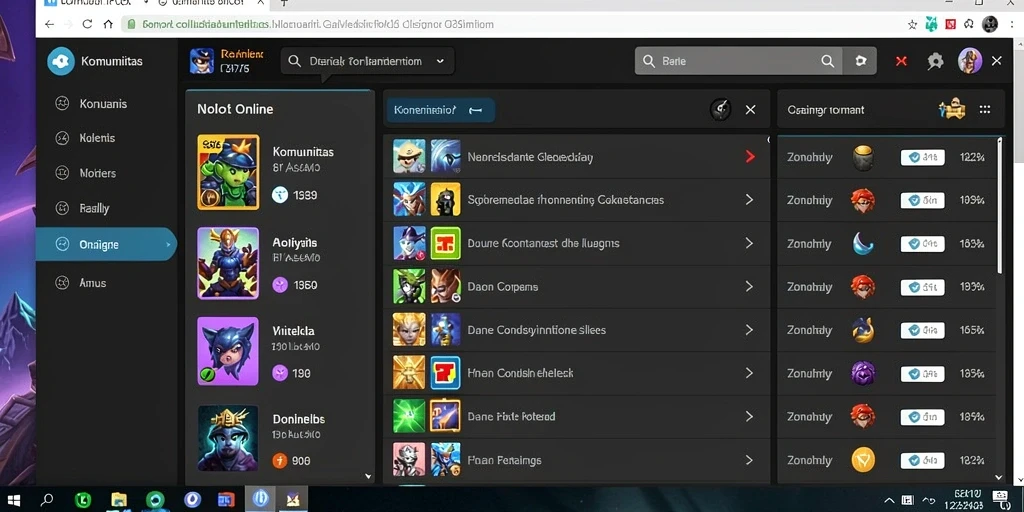The height and width of the screenshot is (512, 1024).
Task: Click the settings gear icon in top bar
Action: (x=935, y=61)
